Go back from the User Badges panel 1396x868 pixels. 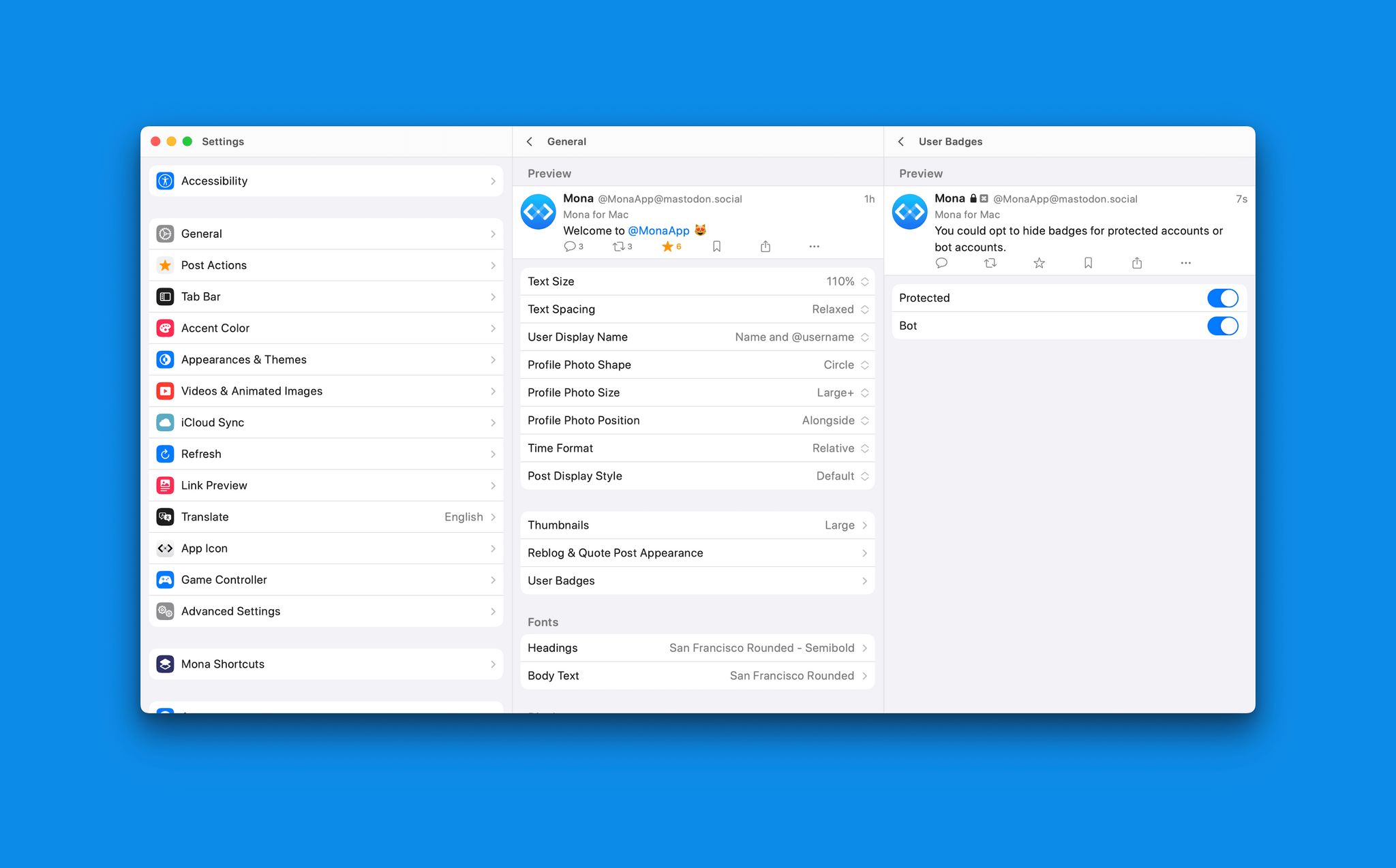click(901, 142)
